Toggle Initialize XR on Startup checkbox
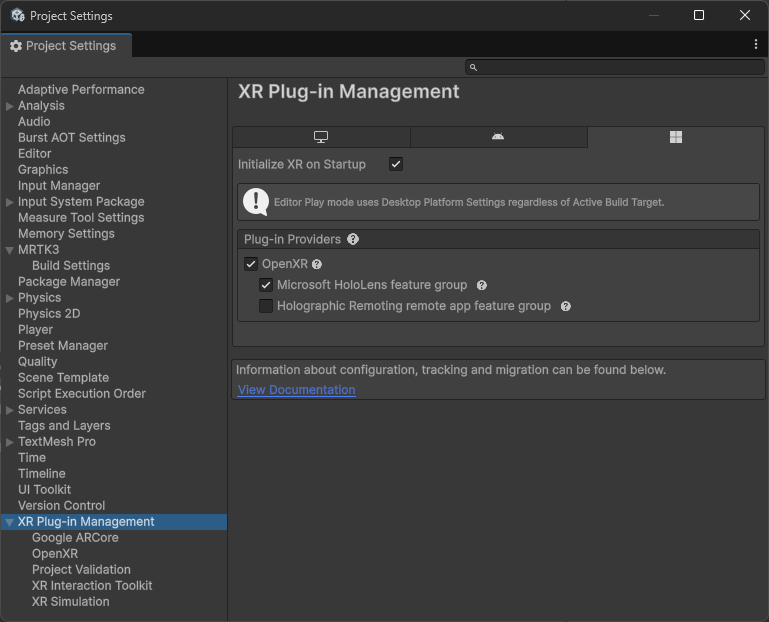This screenshot has height=622, width=769. pos(396,164)
